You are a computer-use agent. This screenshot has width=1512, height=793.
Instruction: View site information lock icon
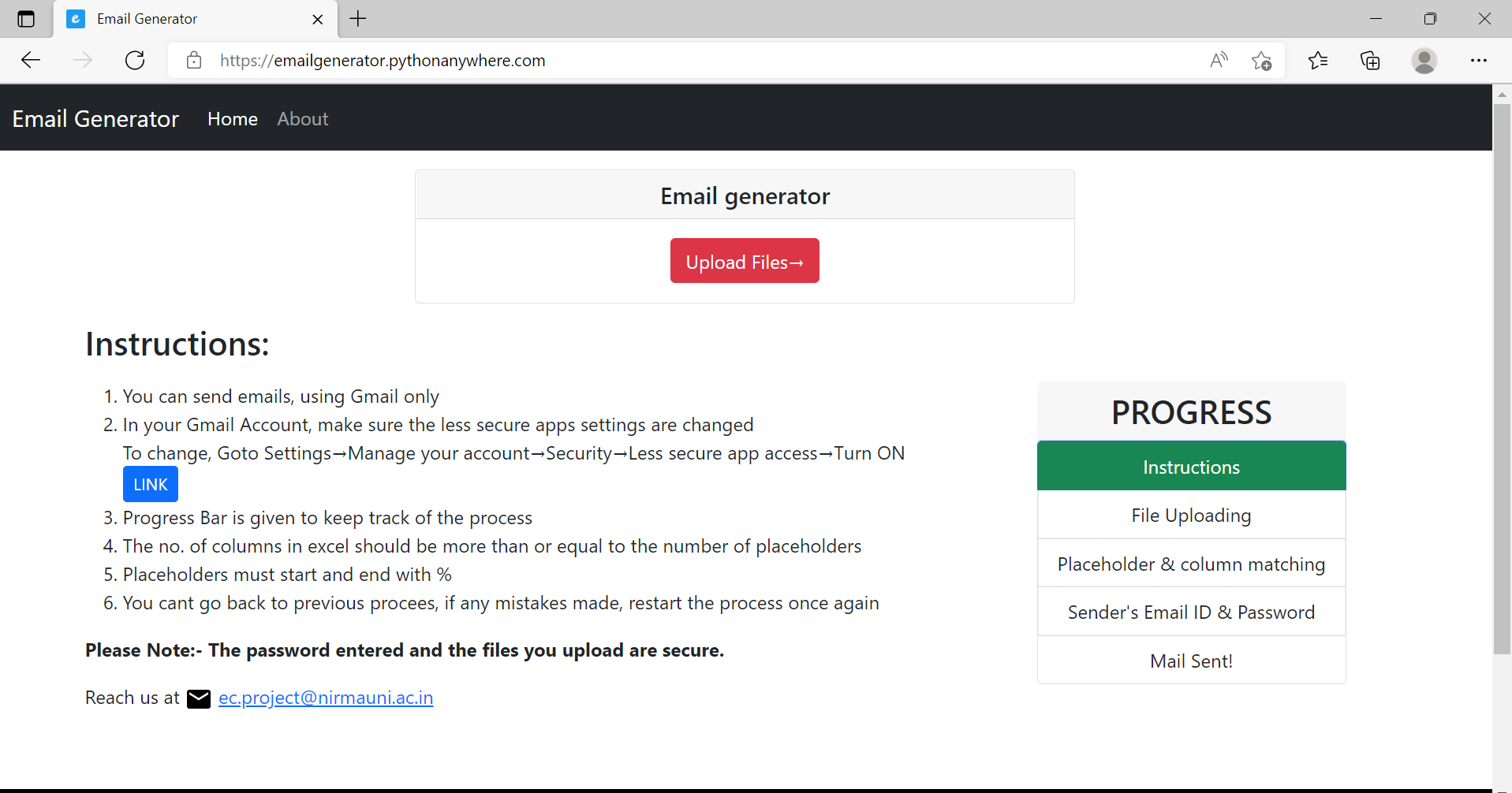coord(194,60)
